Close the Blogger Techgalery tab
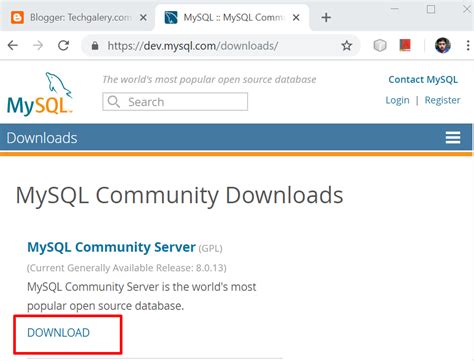This screenshot has width=474, height=361. point(143,17)
